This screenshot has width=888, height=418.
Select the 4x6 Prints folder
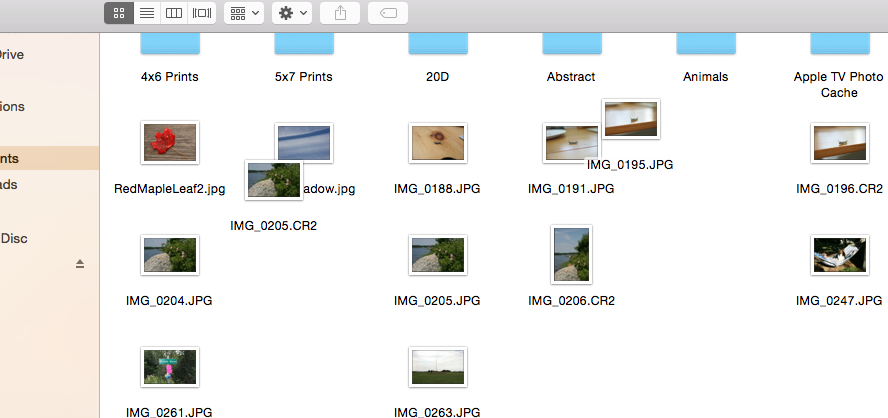click(x=170, y=44)
